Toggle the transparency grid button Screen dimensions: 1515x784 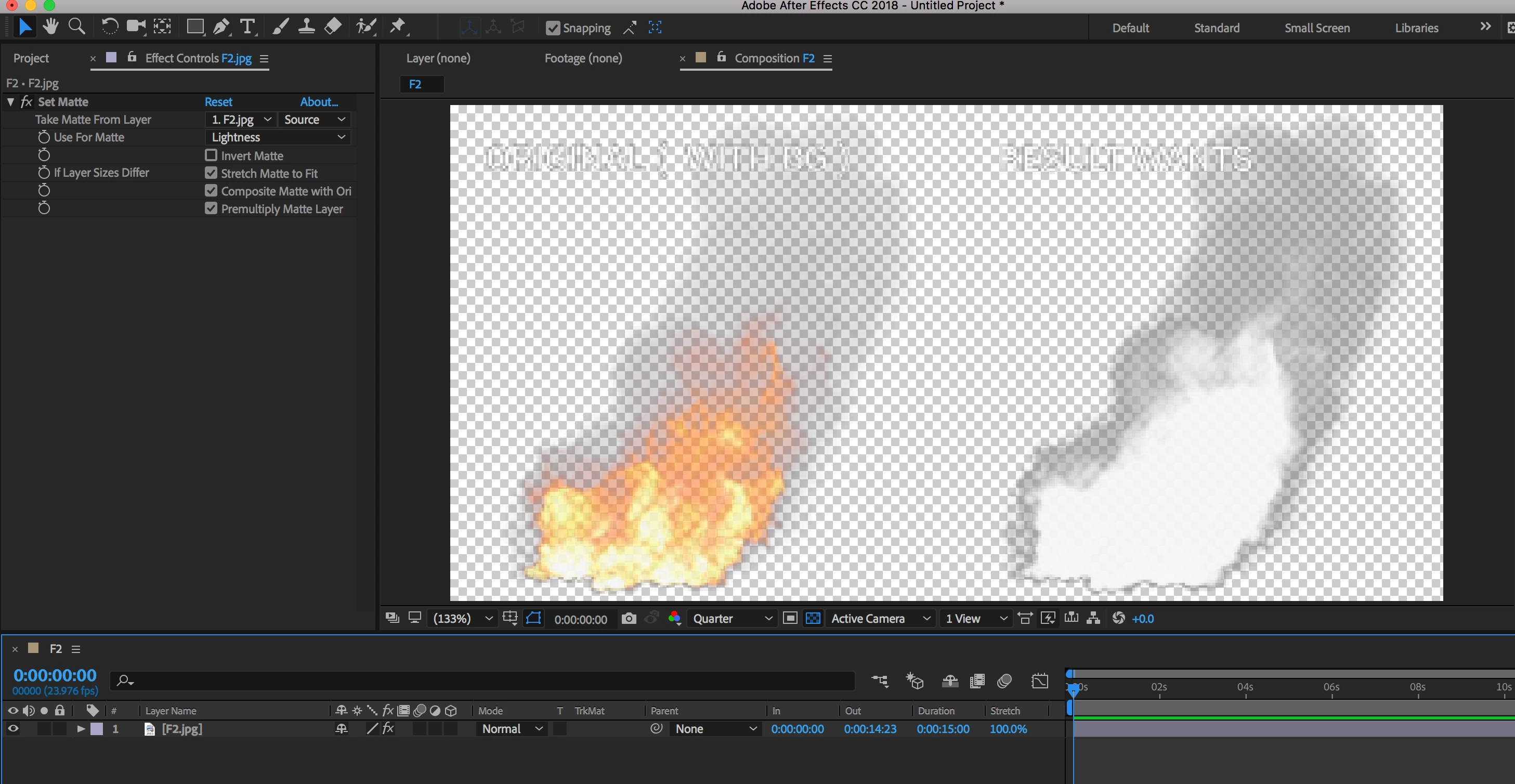coord(813,618)
